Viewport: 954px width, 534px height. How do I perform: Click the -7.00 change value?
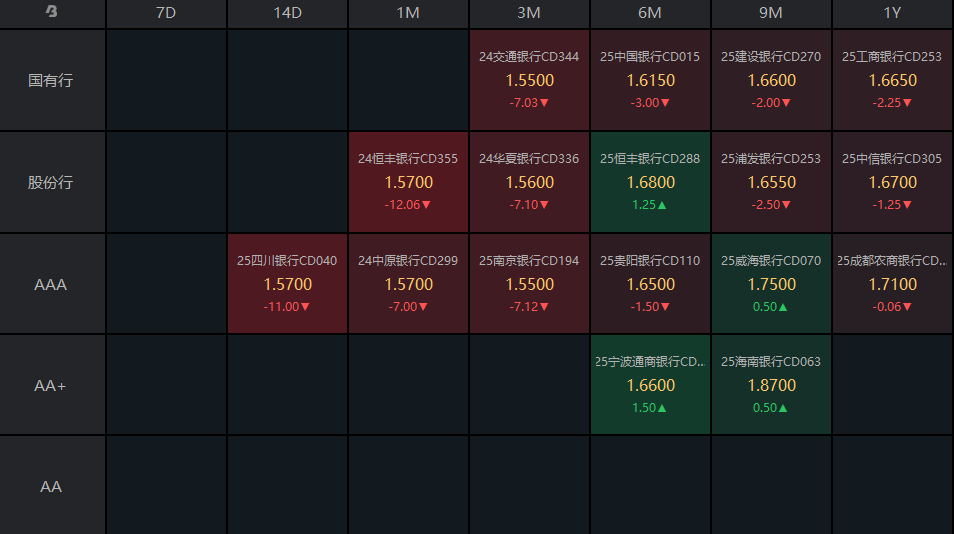(408, 307)
